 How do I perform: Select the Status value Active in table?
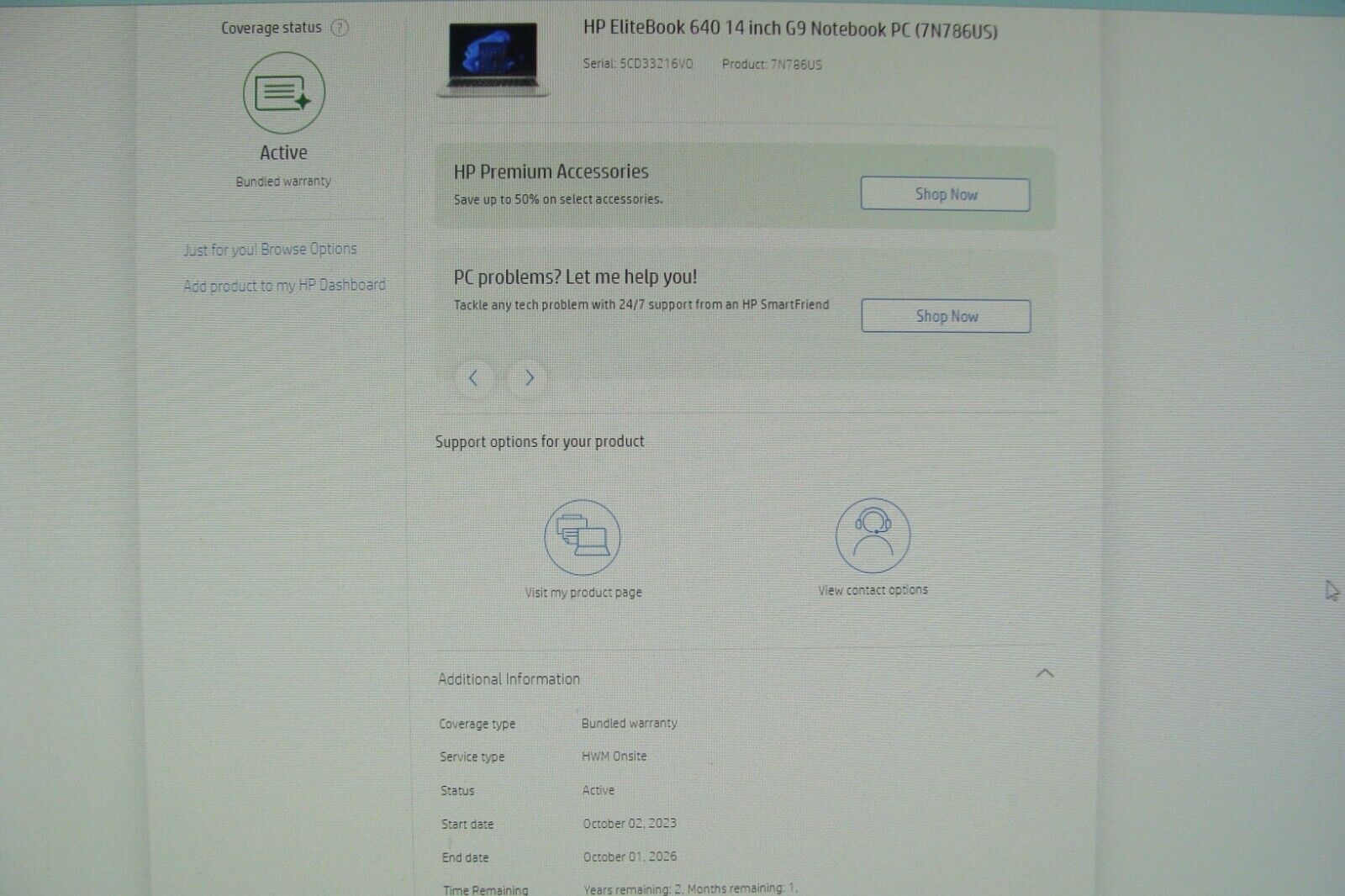pos(599,790)
